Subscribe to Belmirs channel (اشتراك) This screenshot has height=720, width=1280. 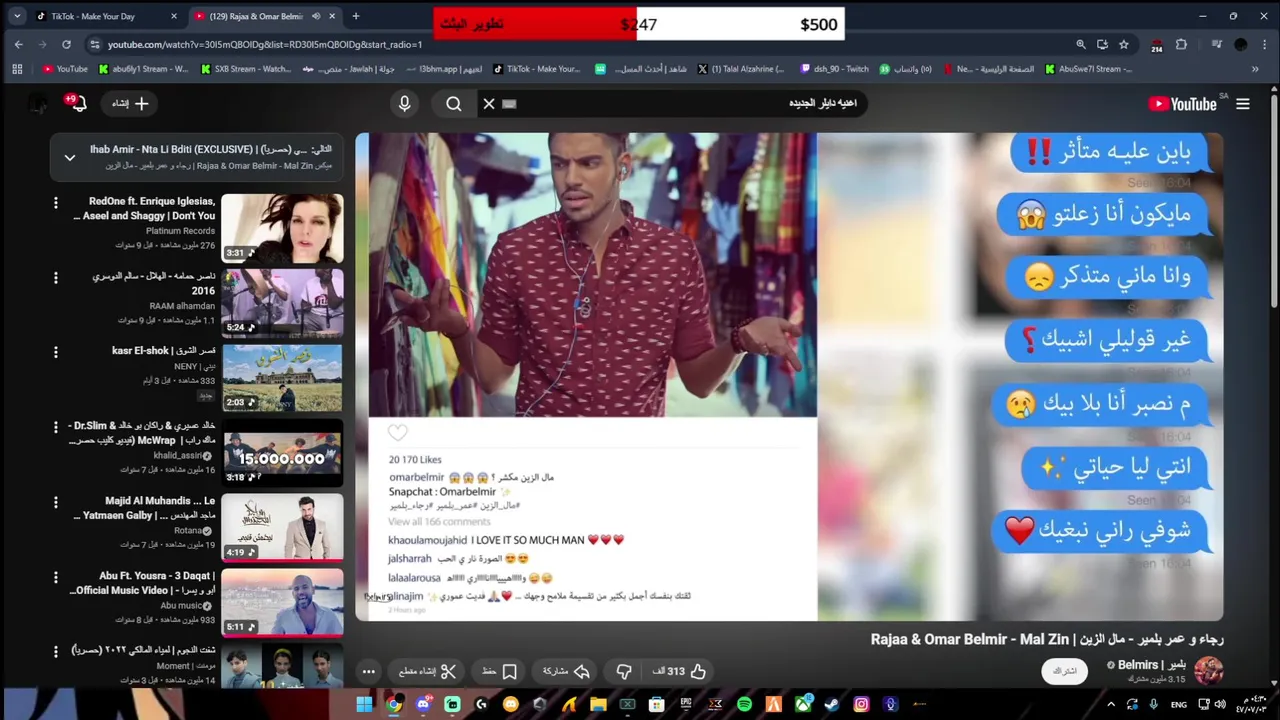click(1065, 671)
